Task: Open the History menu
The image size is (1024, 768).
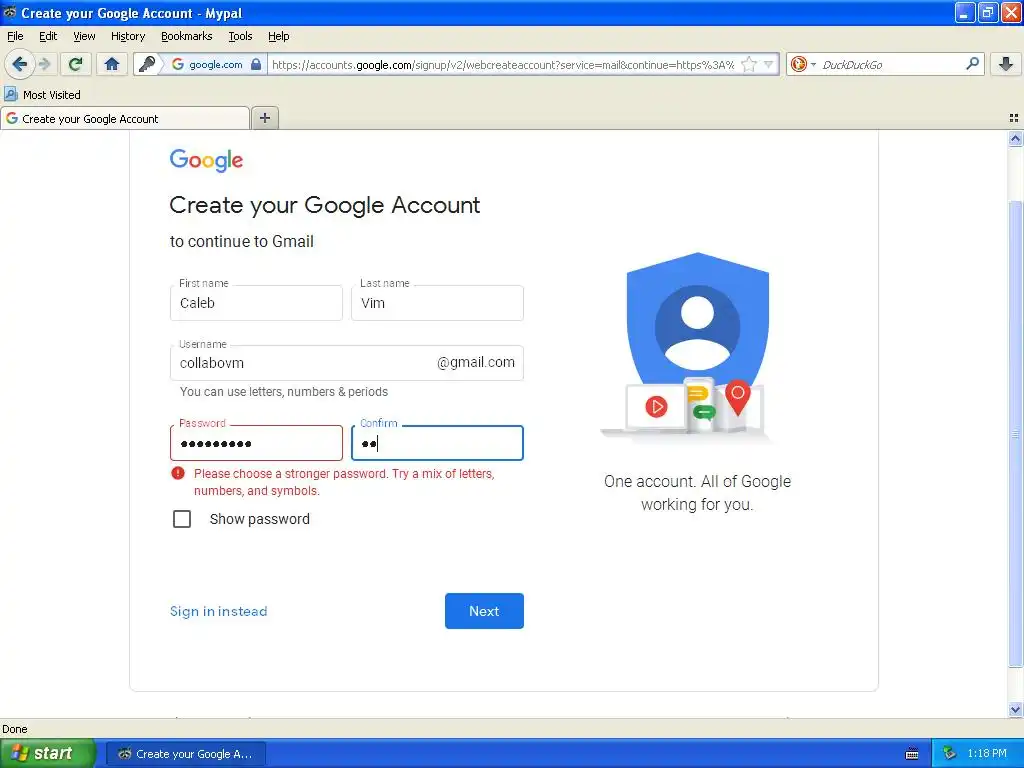Action: (x=127, y=36)
